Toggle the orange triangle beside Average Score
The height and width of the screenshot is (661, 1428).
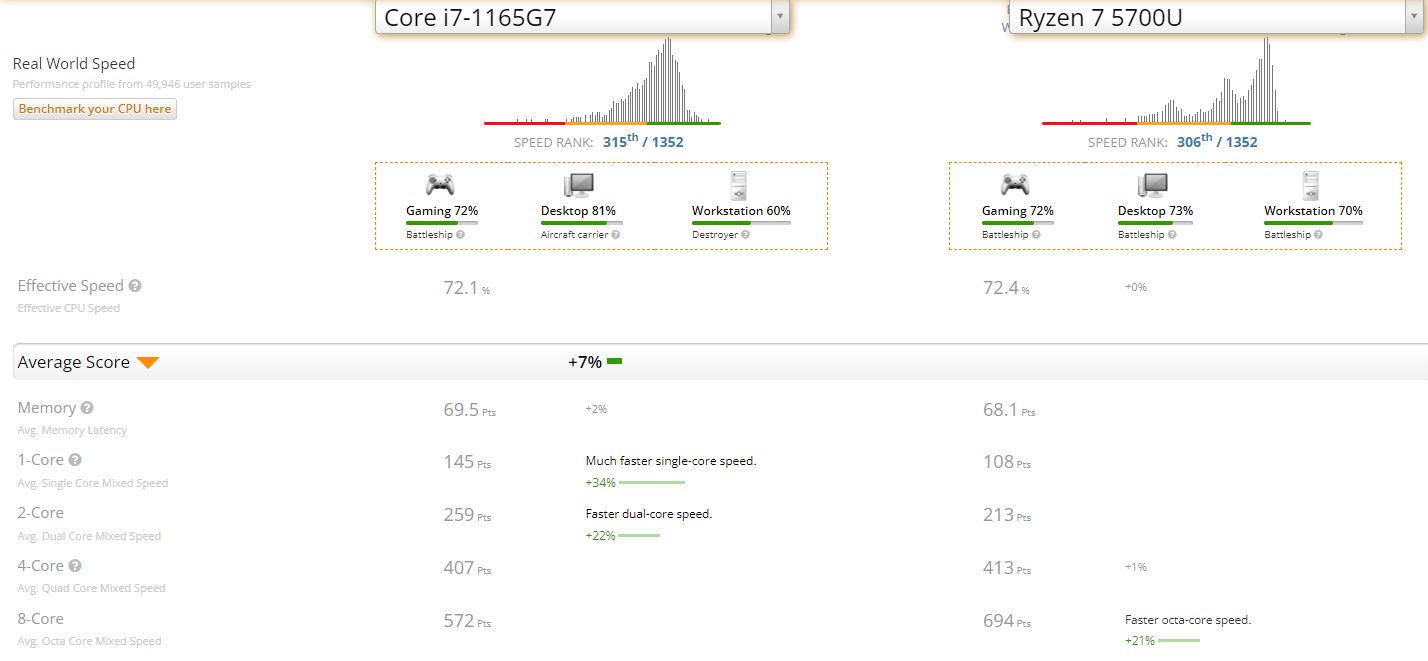pyautogui.click(x=148, y=363)
